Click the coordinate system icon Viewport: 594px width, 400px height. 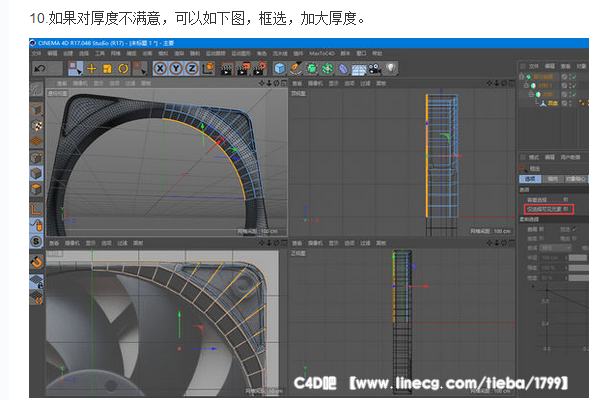(x=208, y=69)
